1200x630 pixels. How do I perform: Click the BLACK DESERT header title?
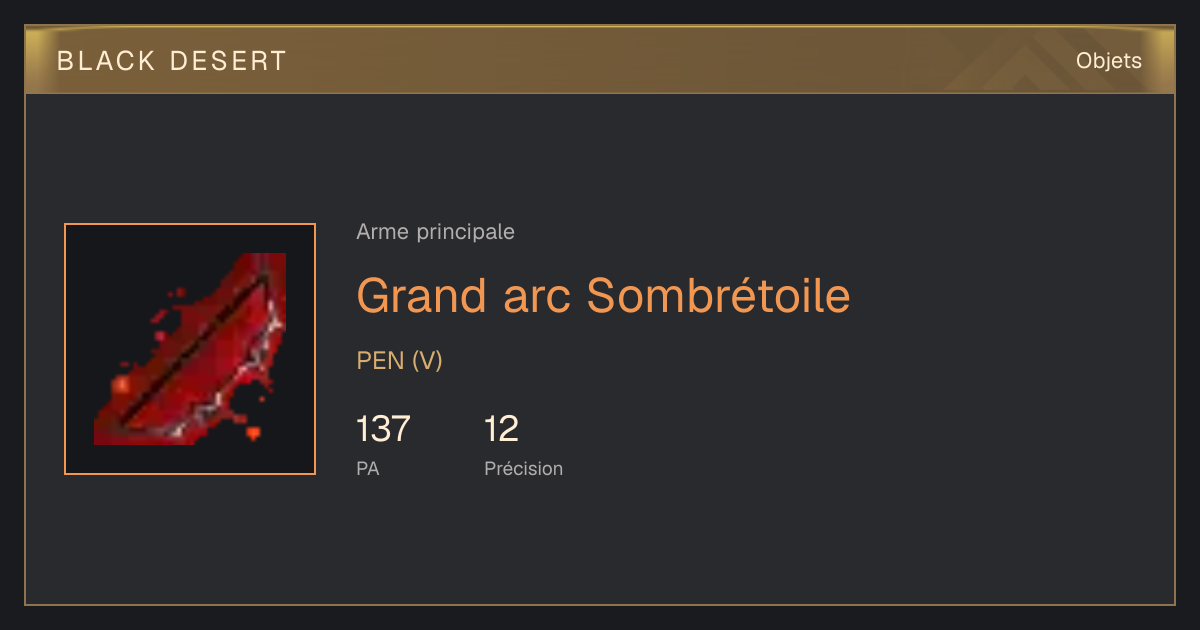click(x=172, y=61)
